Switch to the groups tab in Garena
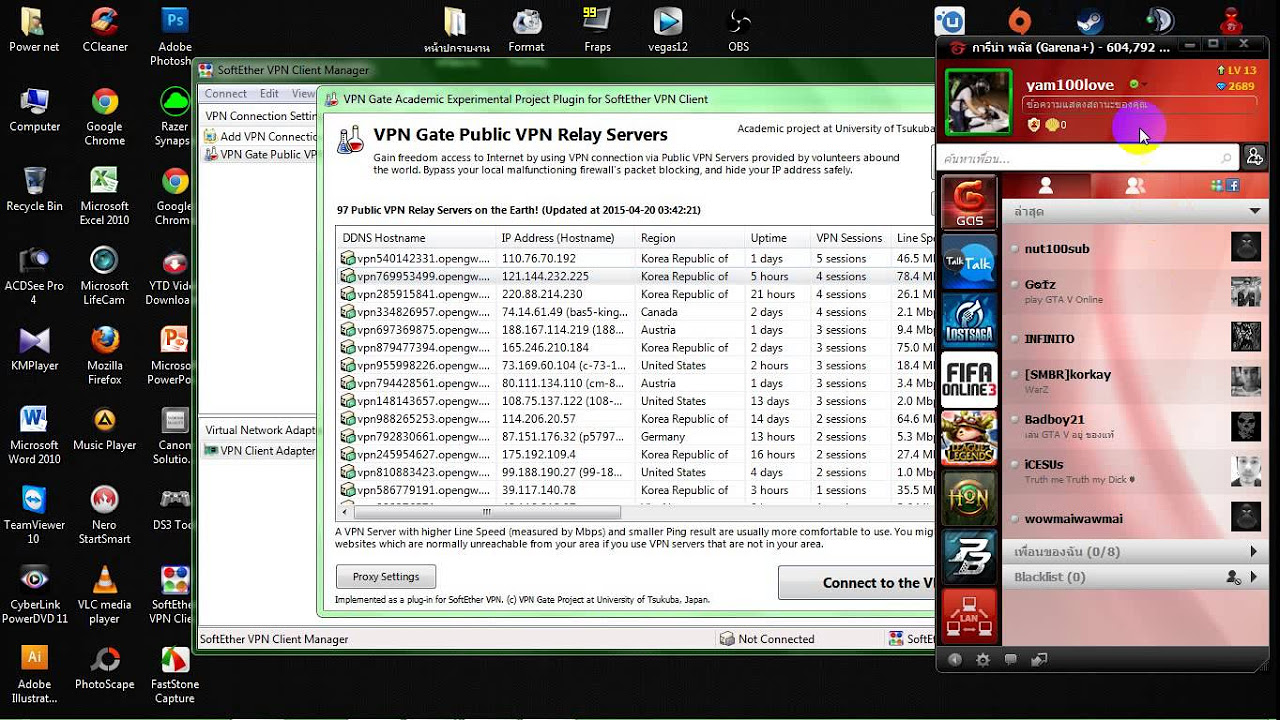1280x720 pixels. pyautogui.click(x=1135, y=186)
